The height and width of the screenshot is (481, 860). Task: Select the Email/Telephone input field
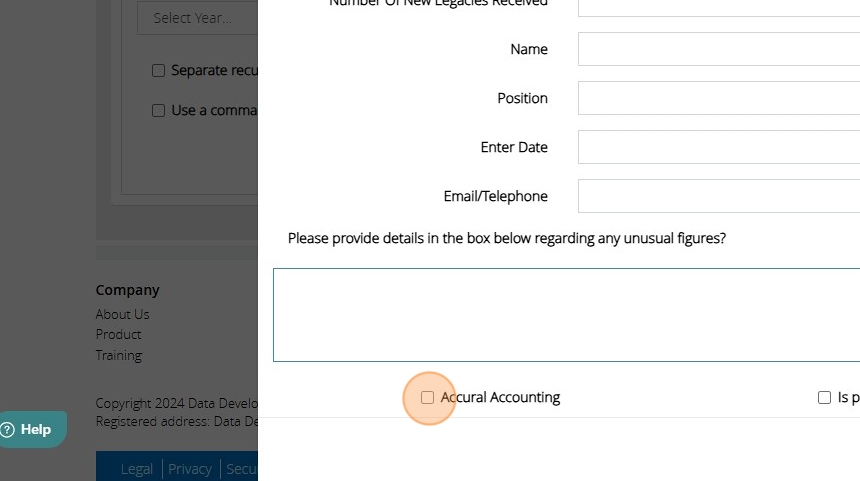tap(718, 196)
